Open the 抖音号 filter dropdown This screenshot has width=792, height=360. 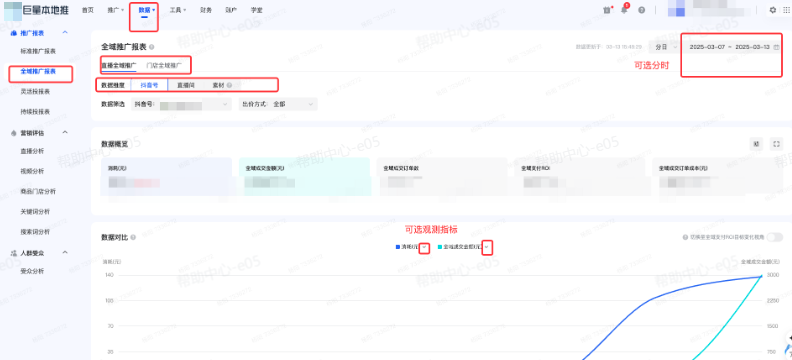pos(181,104)
